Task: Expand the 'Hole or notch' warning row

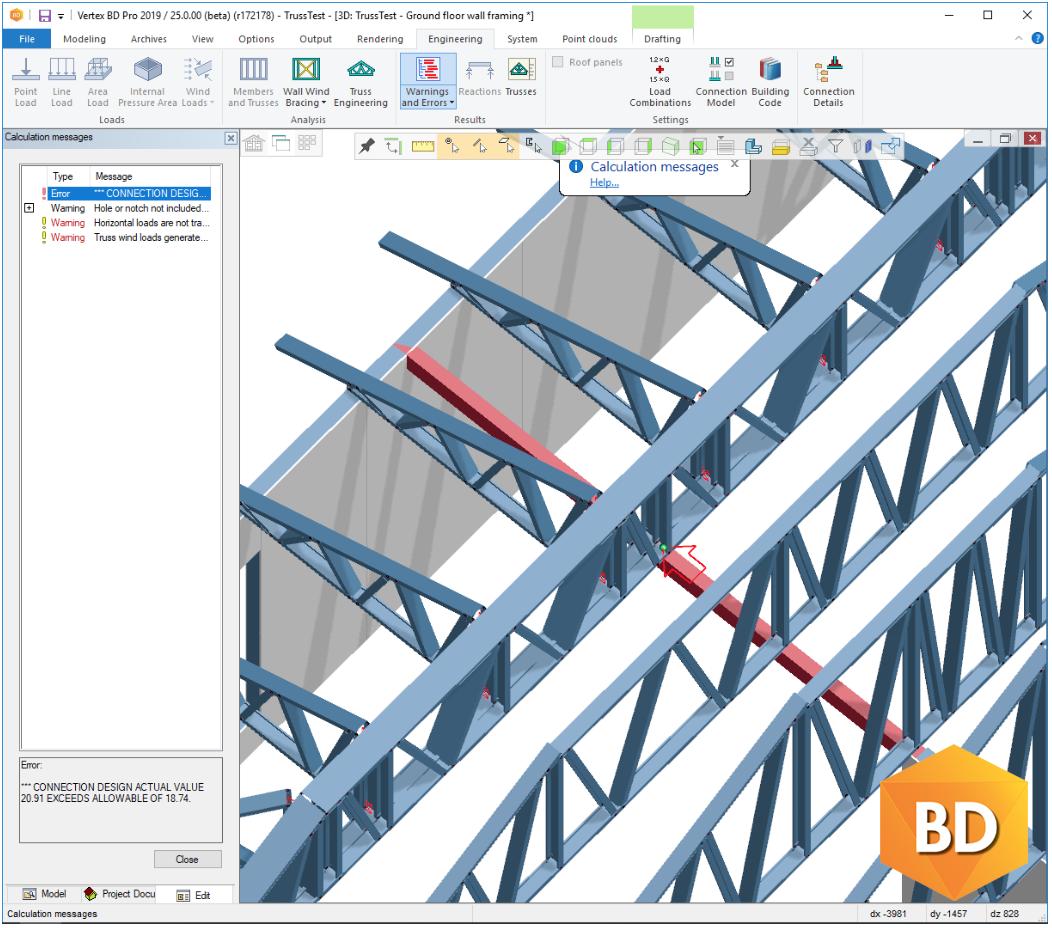Action: (x=29, y=208)
